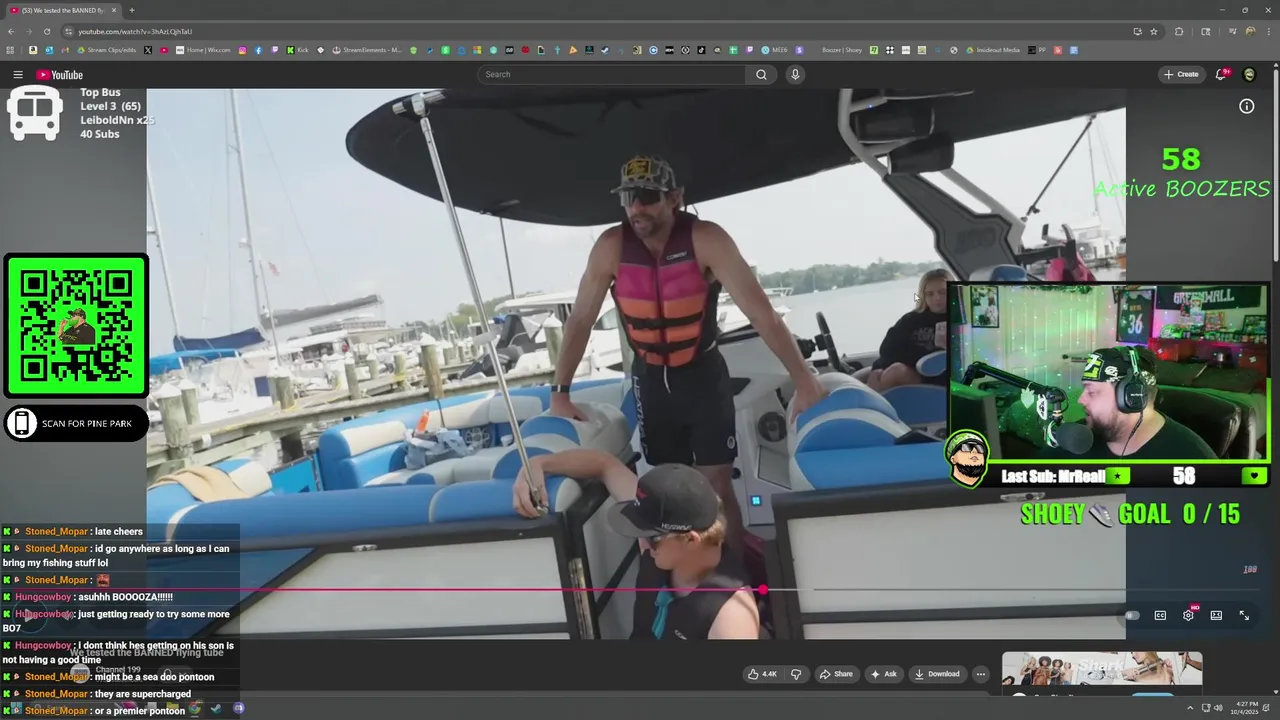1280x720 pixels.
Task: Open the browser extensions puzzle icon
Action: click(1178, 31)
